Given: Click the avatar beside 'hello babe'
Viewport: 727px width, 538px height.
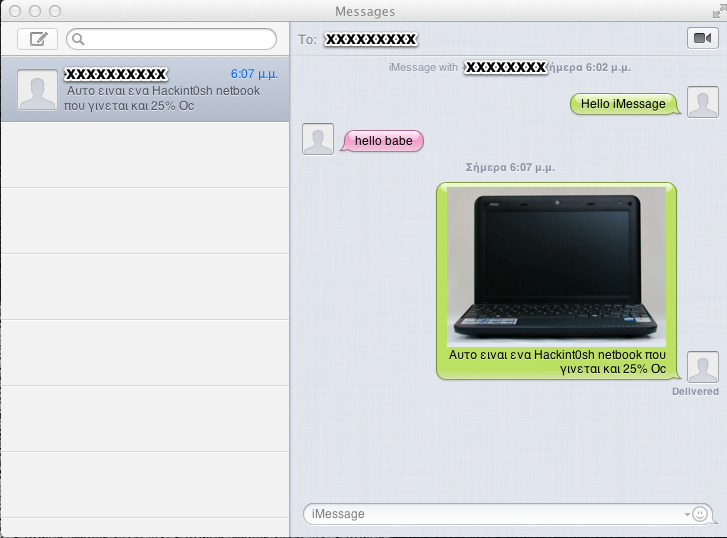Looking at the screenshot, I should pos(318,139).
